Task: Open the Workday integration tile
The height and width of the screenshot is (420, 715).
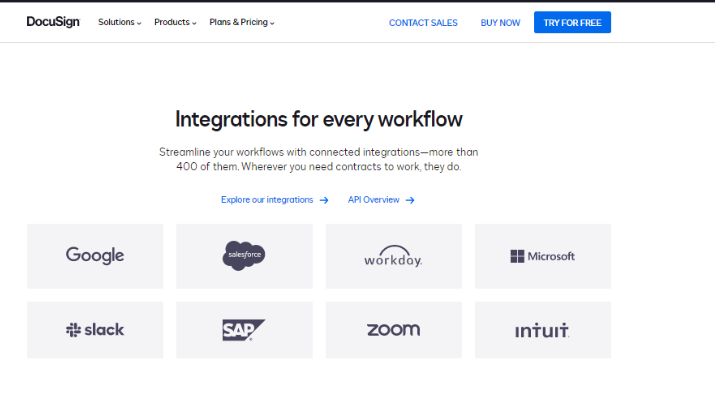Action: click(394, 256)
